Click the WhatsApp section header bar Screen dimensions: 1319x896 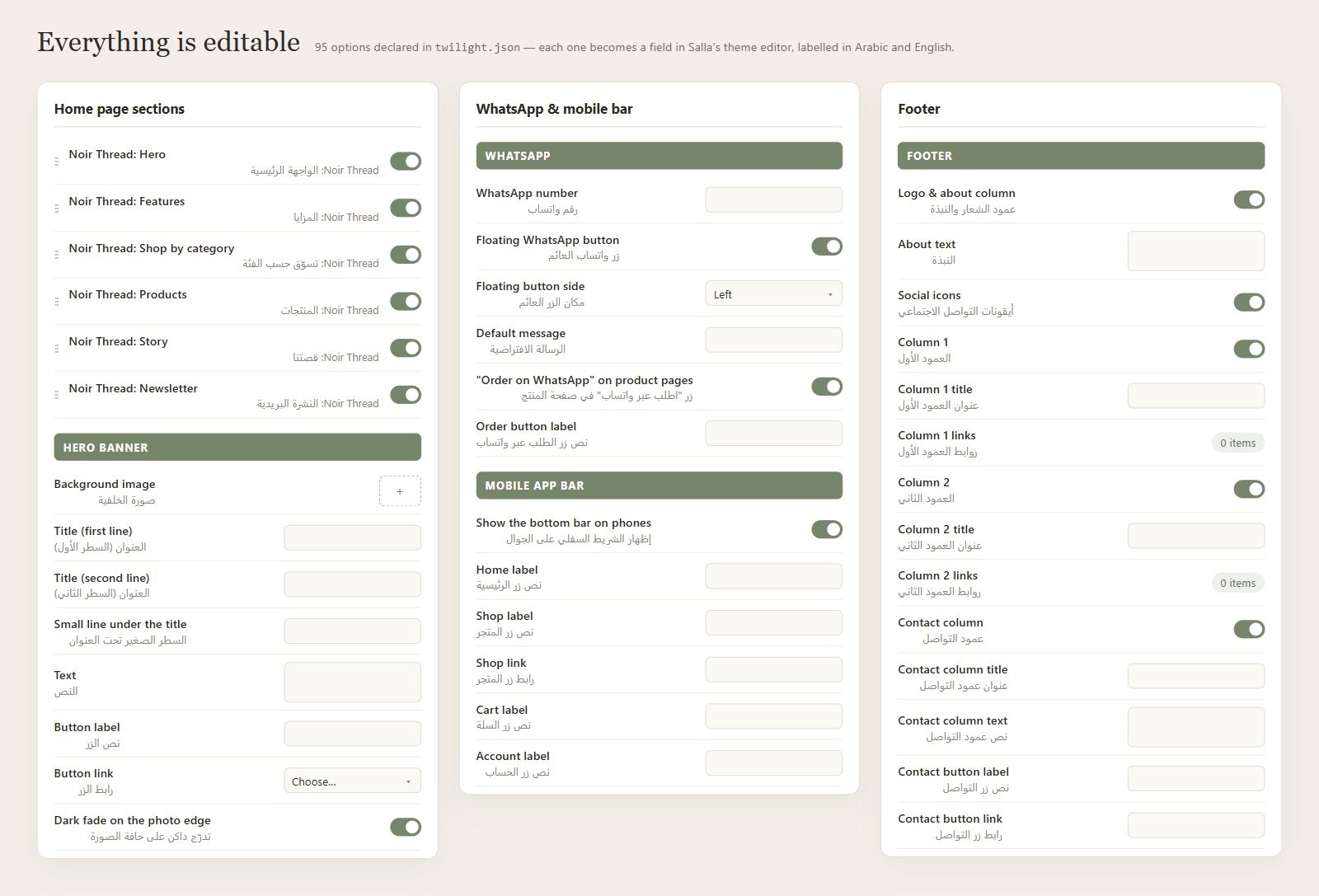coord(659,156)
